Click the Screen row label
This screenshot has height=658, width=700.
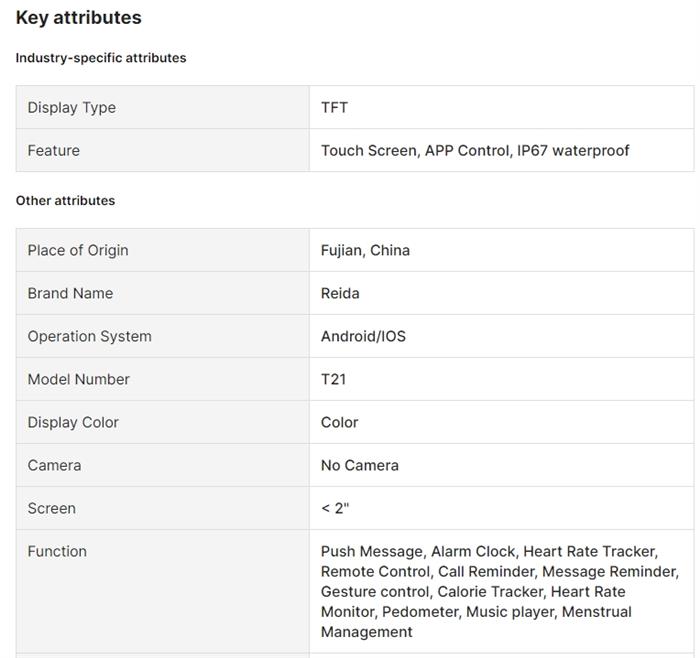52,509
